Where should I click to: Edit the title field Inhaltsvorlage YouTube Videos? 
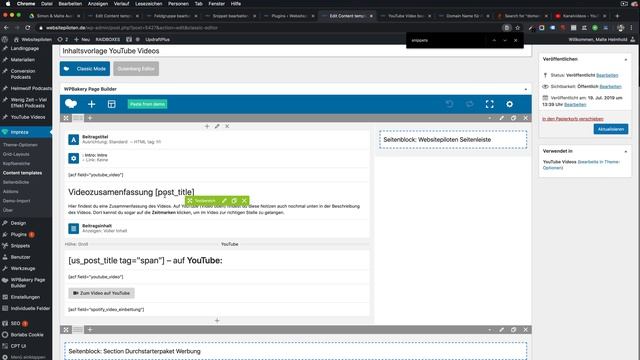296,51
